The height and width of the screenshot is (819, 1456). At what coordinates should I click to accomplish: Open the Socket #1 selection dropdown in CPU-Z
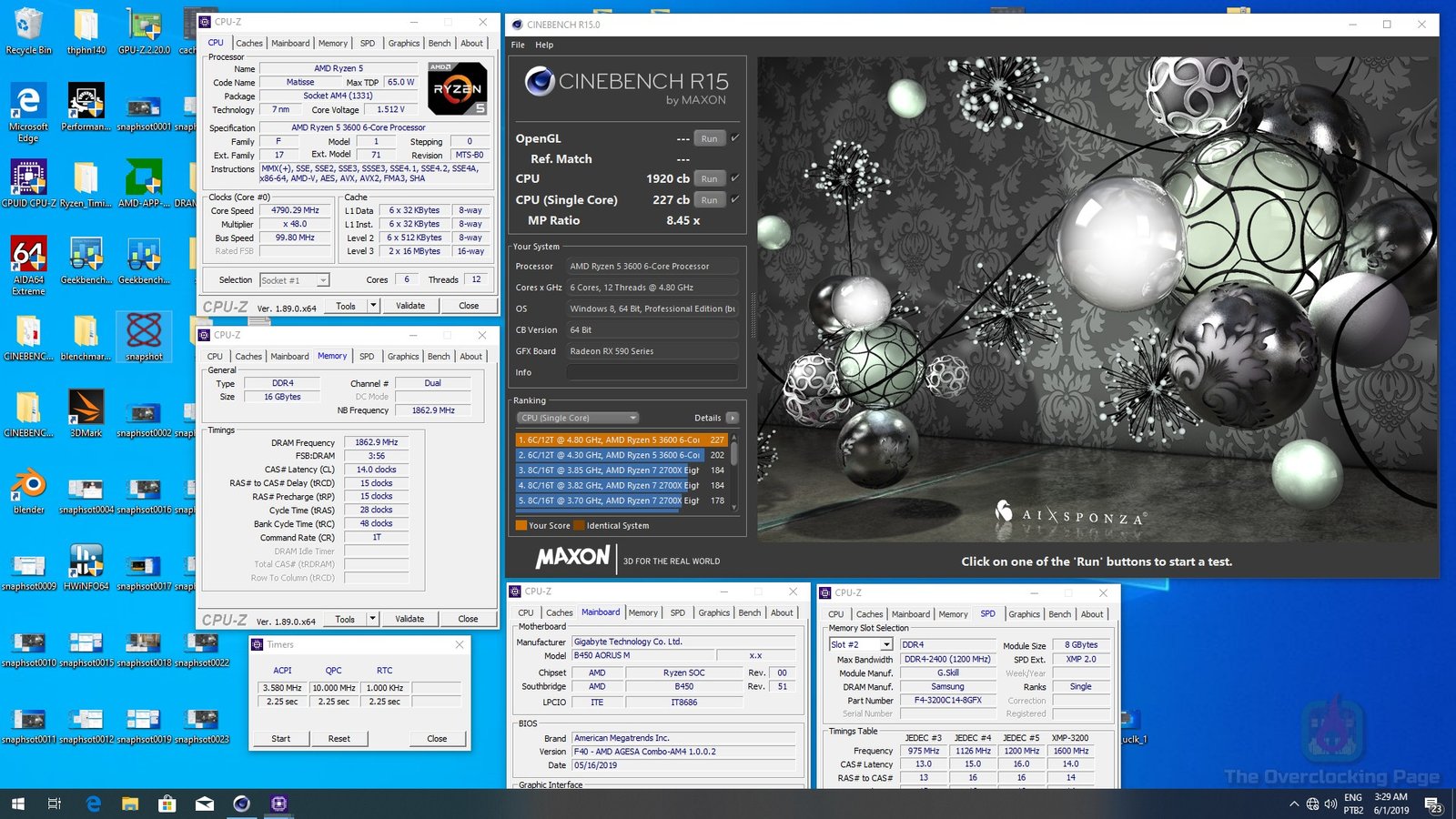pos(324,280)
